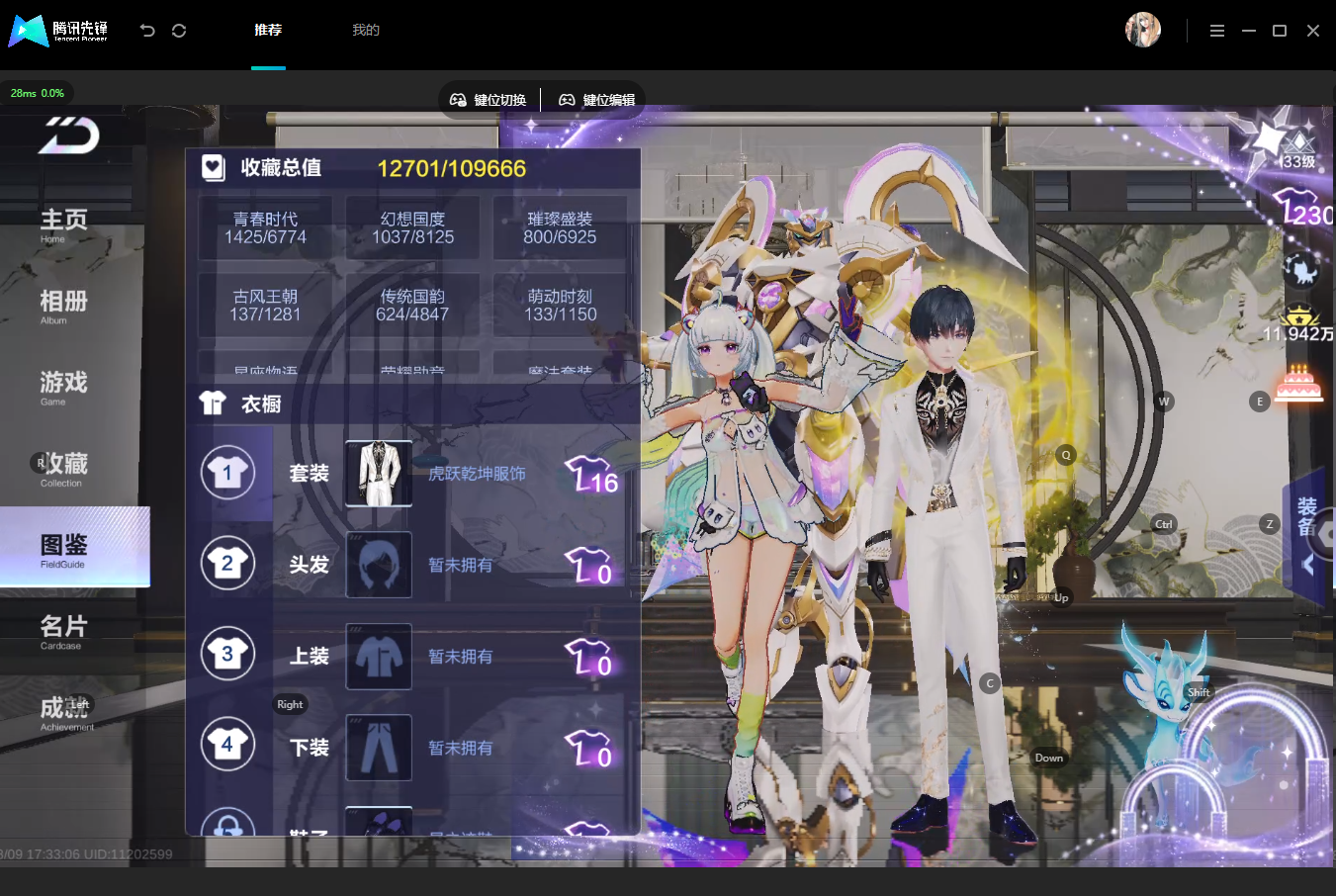Open the white suit 套装 thumbnail

click(379, 474)
